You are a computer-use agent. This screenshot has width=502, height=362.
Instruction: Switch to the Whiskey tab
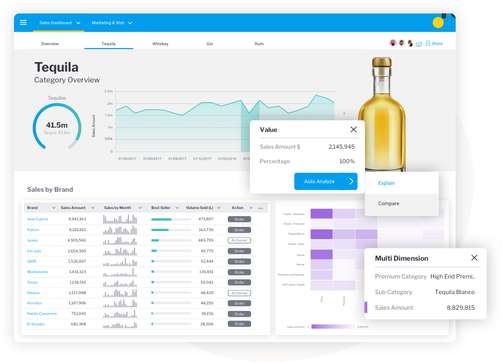point(160,44)
